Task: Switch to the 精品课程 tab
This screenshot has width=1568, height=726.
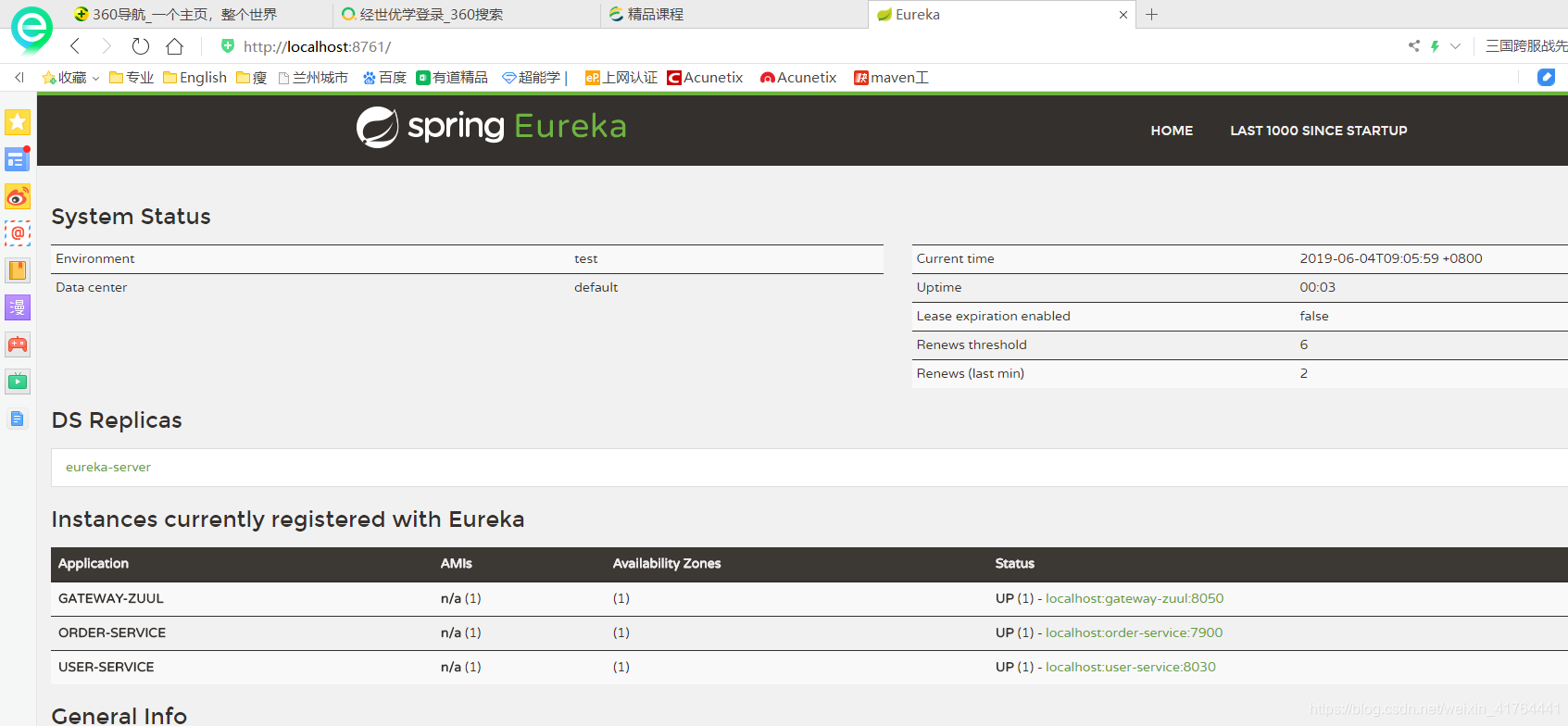Action: [734, 15]
